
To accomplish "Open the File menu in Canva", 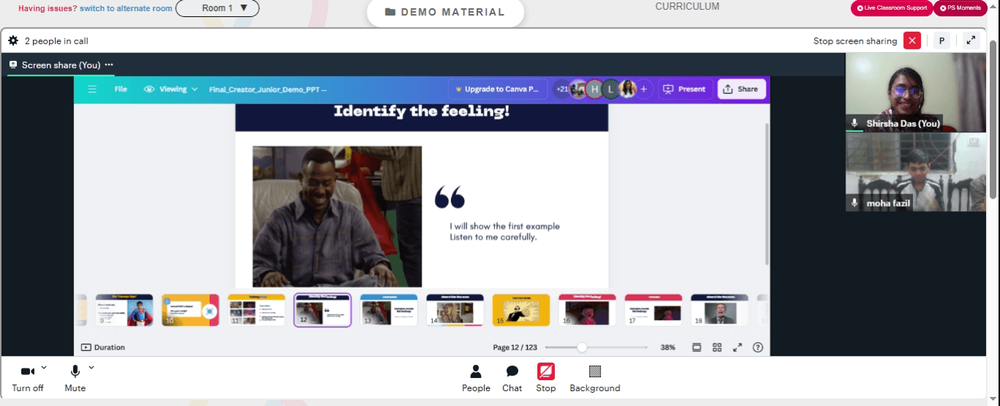I will (121, 89).
